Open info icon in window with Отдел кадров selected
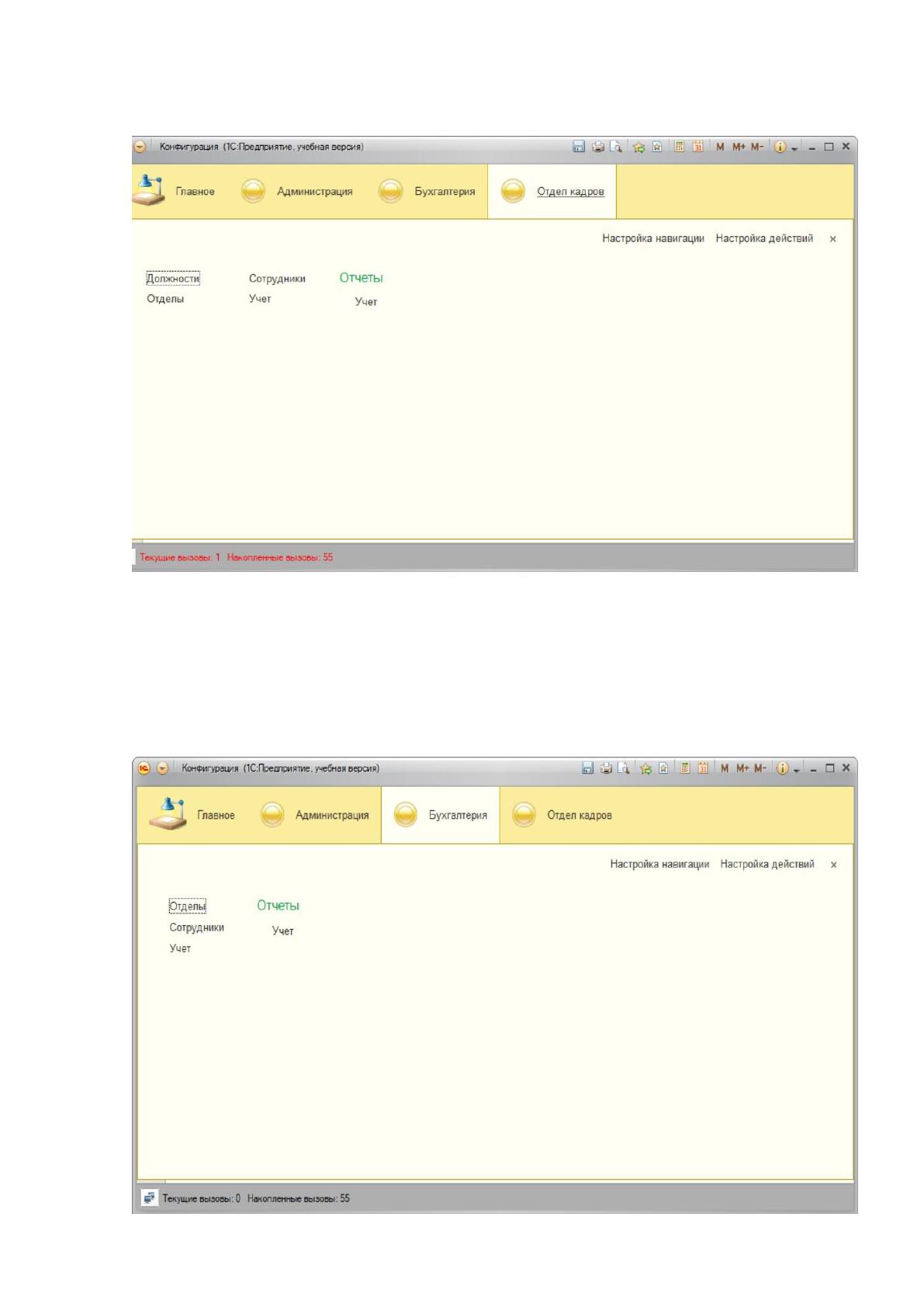 pos(780,146)
